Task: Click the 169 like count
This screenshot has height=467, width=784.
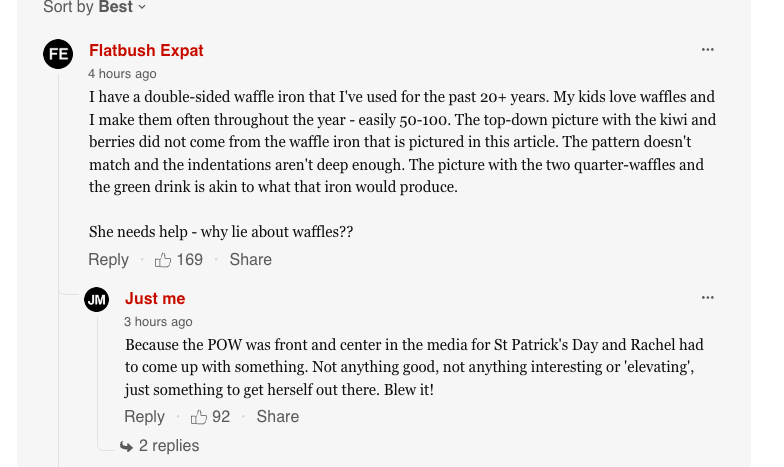Action: pos(190,260)
